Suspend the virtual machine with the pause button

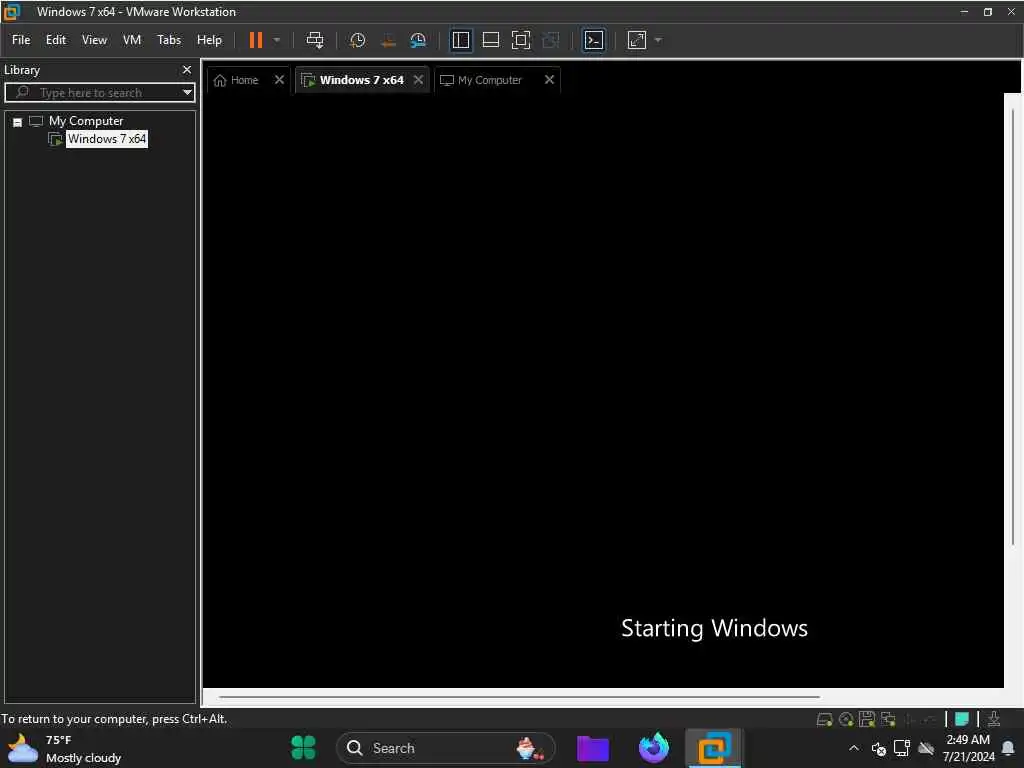click(x=255, y=40)
